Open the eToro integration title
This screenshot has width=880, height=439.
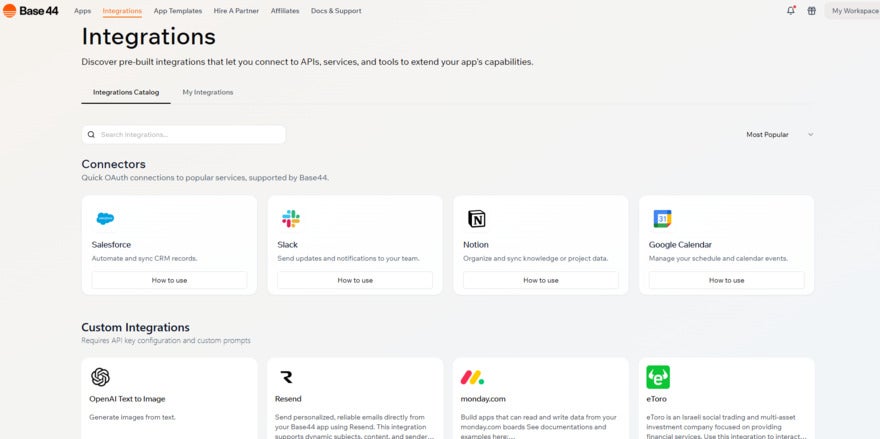coord(657,399)
